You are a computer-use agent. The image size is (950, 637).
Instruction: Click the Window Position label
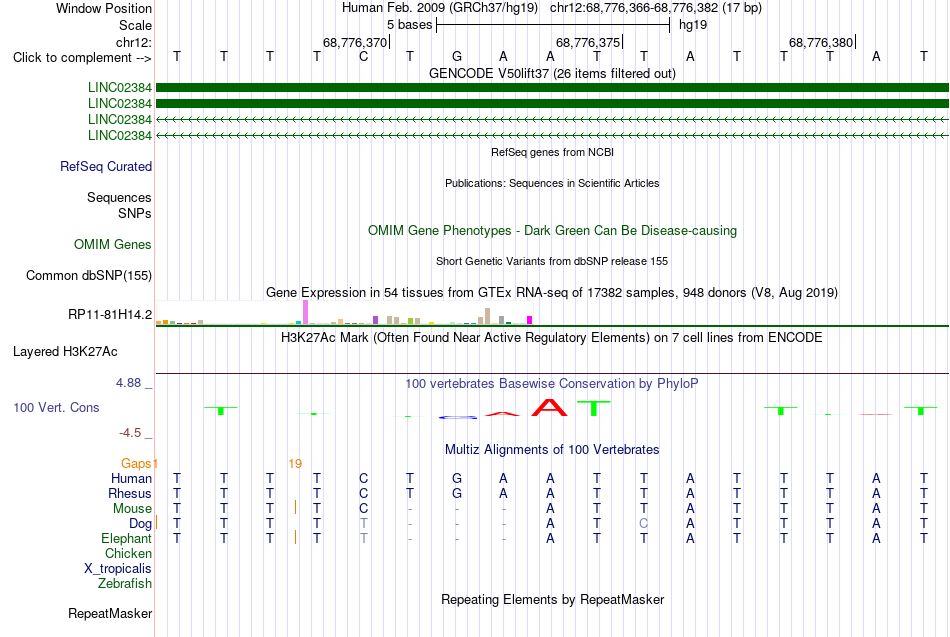point(104,8)
